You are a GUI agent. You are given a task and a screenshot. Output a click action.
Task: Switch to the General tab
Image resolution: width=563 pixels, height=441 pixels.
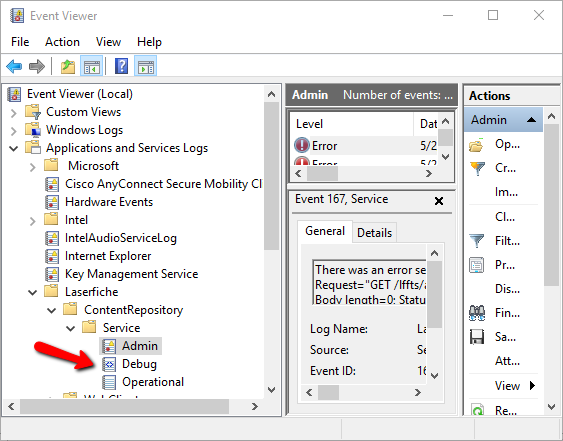pos(325,231)
